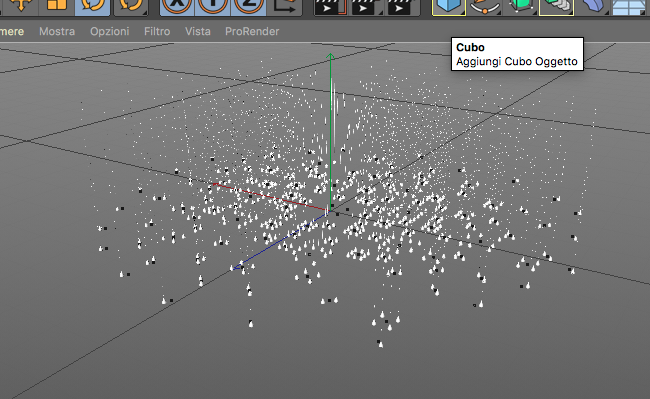Viewport: 650px width, 399px height.
Task: Open the Vista menu
Action: click(198, 31)
